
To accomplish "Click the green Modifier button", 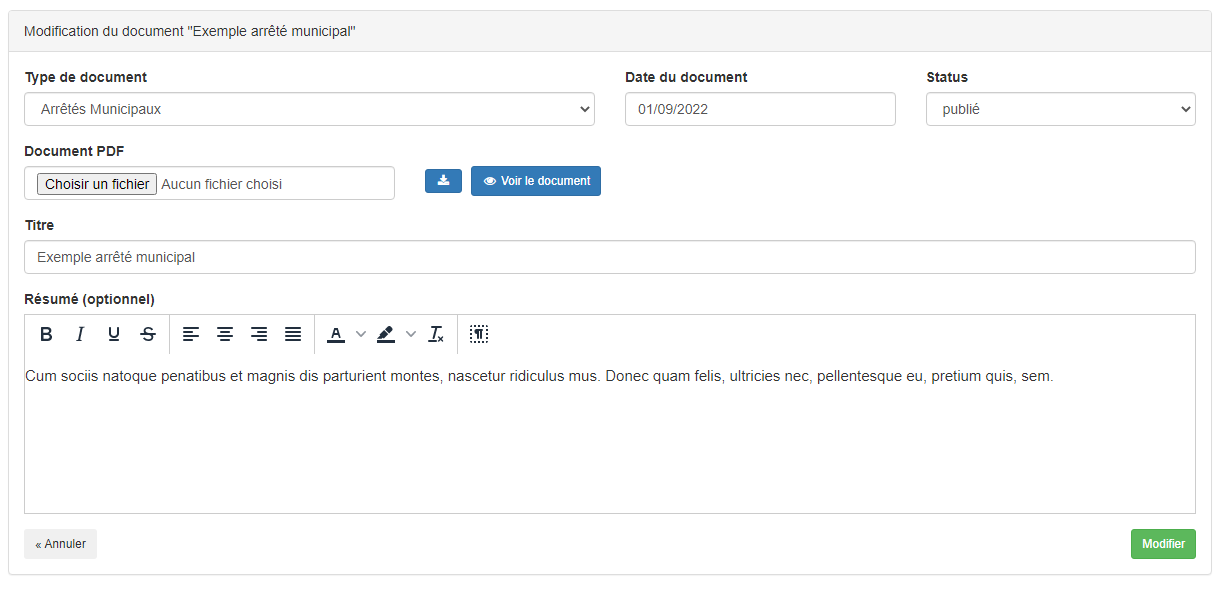I will pos(1163,544).
